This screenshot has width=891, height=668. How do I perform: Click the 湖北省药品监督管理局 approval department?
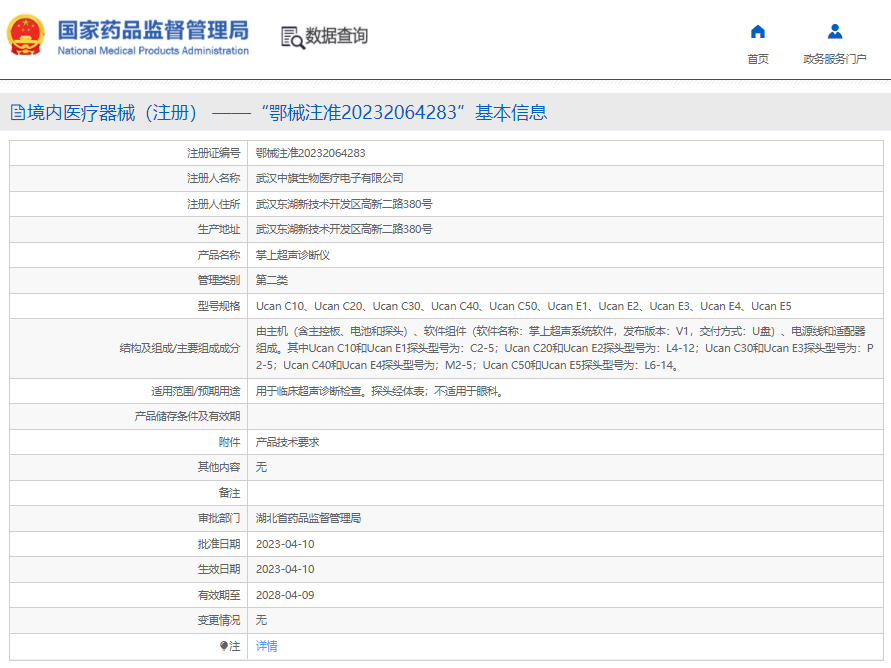[x=309, y=518]
